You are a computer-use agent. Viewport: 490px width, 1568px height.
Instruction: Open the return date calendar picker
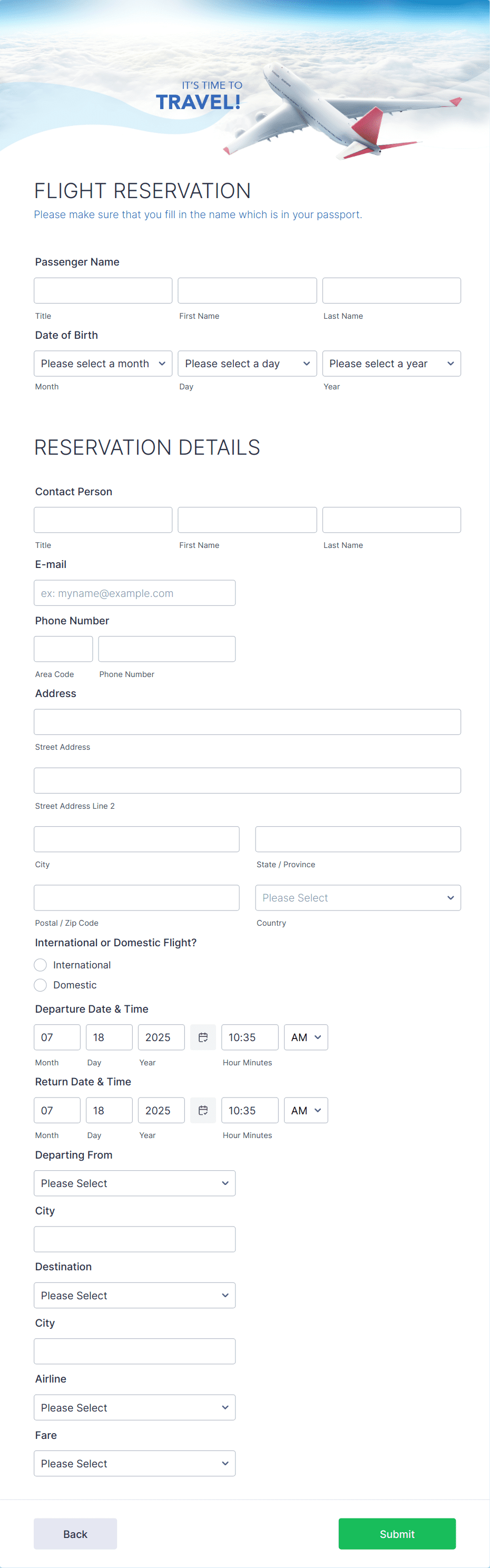point(203,1110)
